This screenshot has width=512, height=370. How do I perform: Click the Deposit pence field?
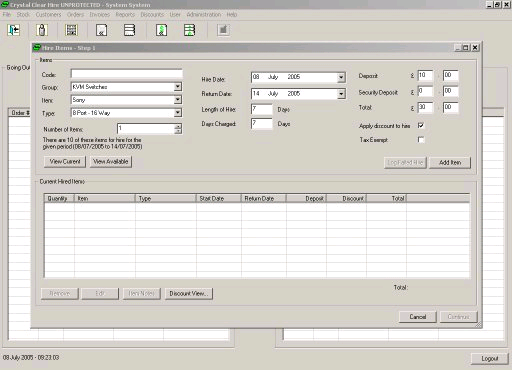451,76
